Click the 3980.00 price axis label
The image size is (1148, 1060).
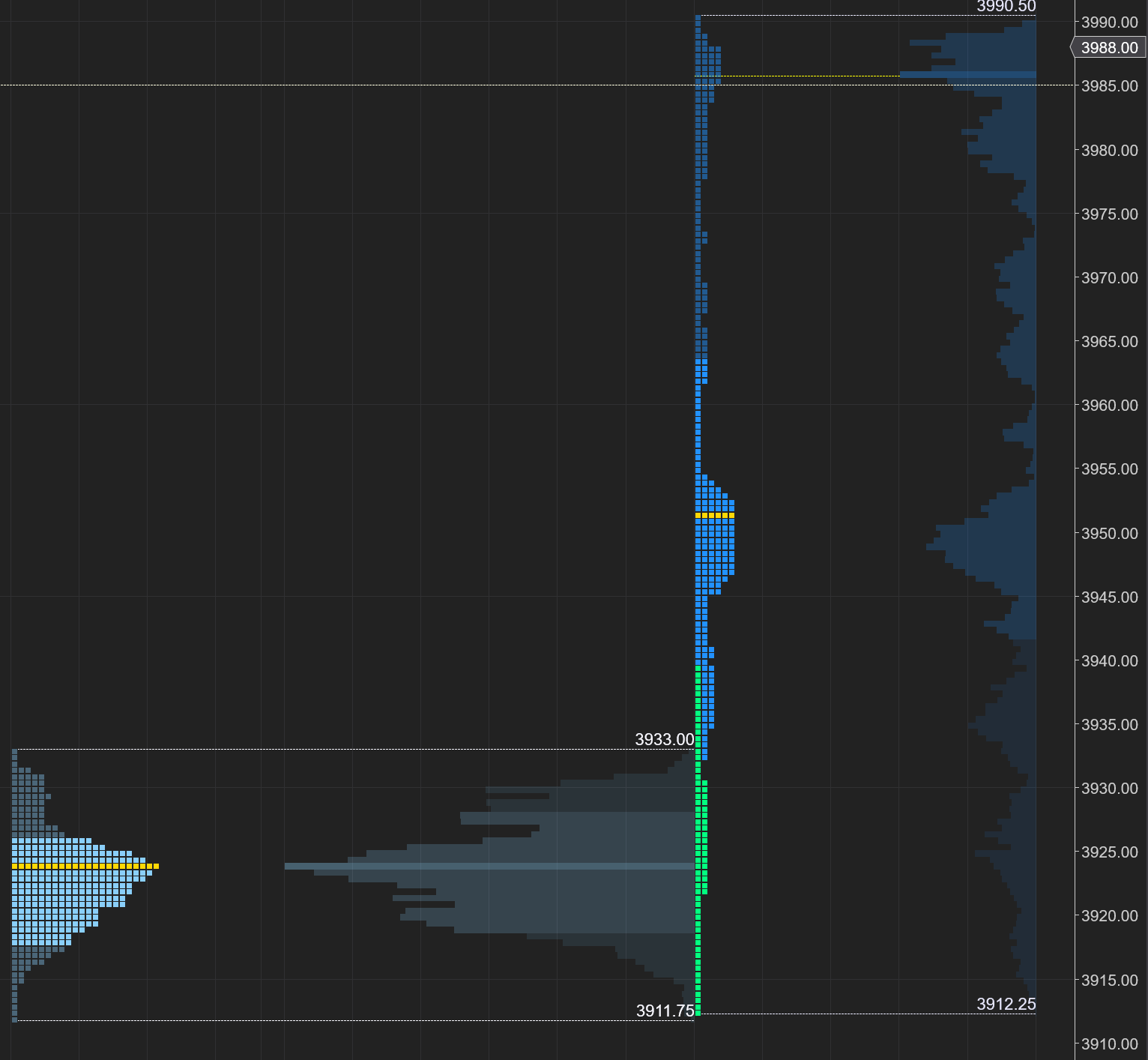point(1109,151)
